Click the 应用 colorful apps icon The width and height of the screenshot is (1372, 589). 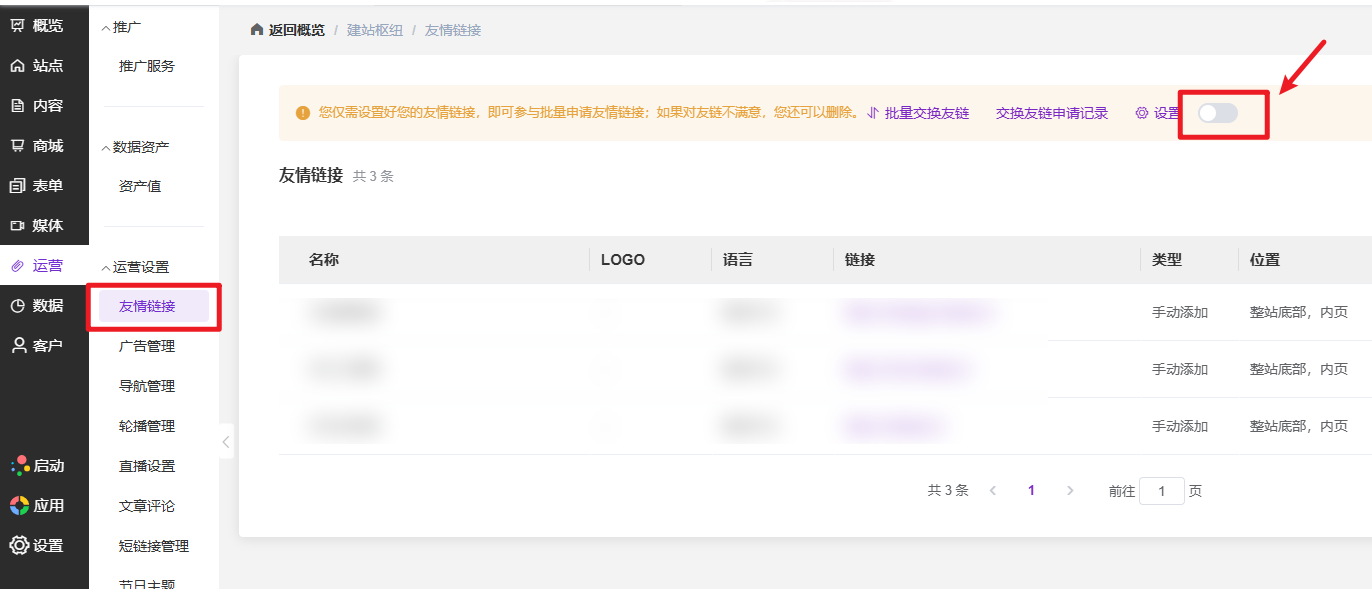click(x=19, y=506)
